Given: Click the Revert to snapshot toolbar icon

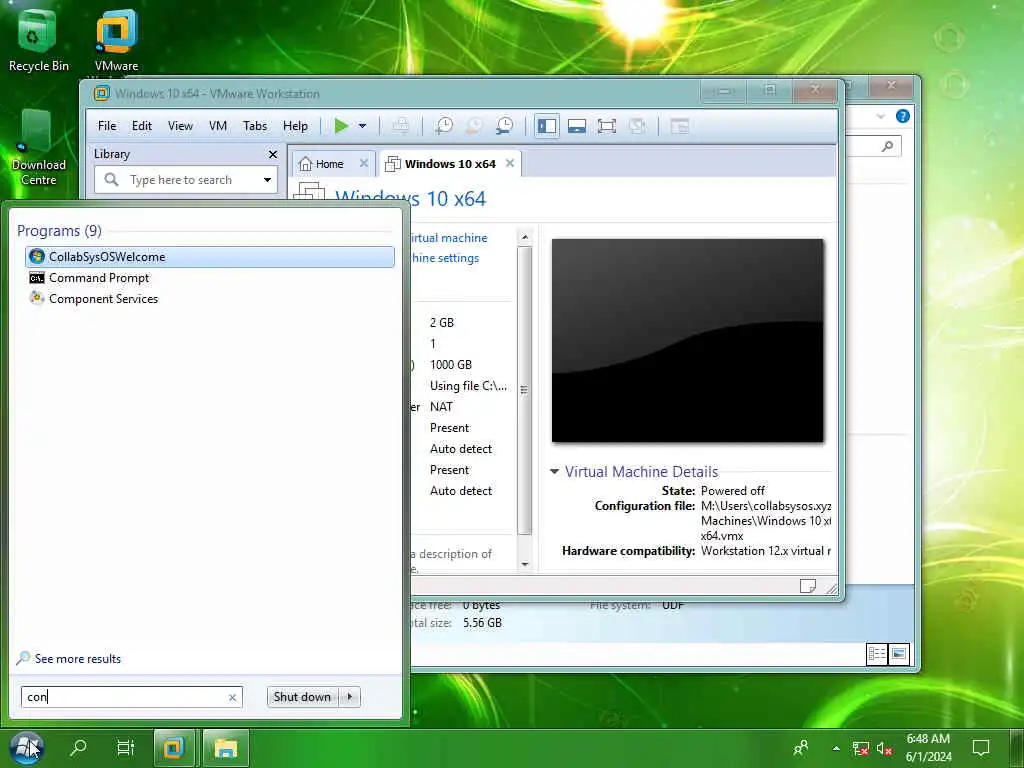Looking at the screenshot, I should pos(474,126).
